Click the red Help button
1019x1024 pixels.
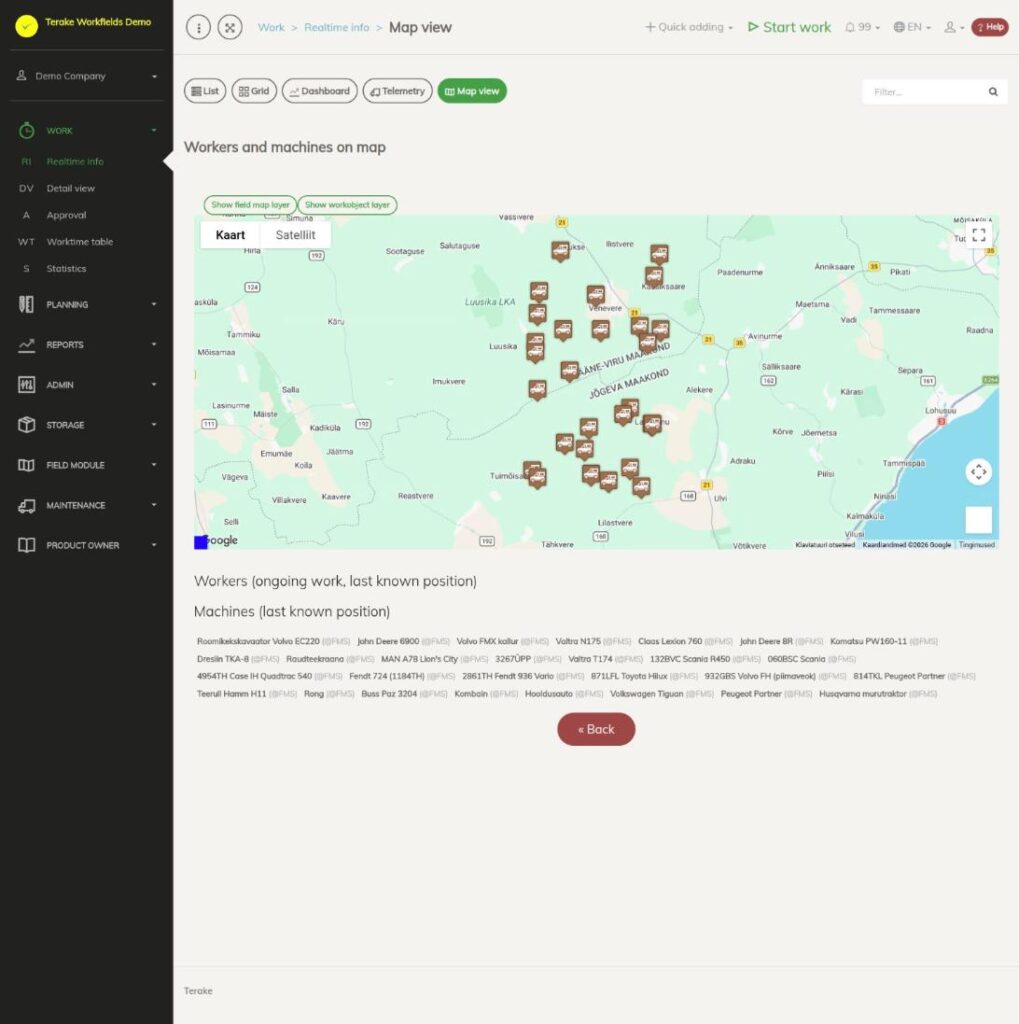coord(990,27)
